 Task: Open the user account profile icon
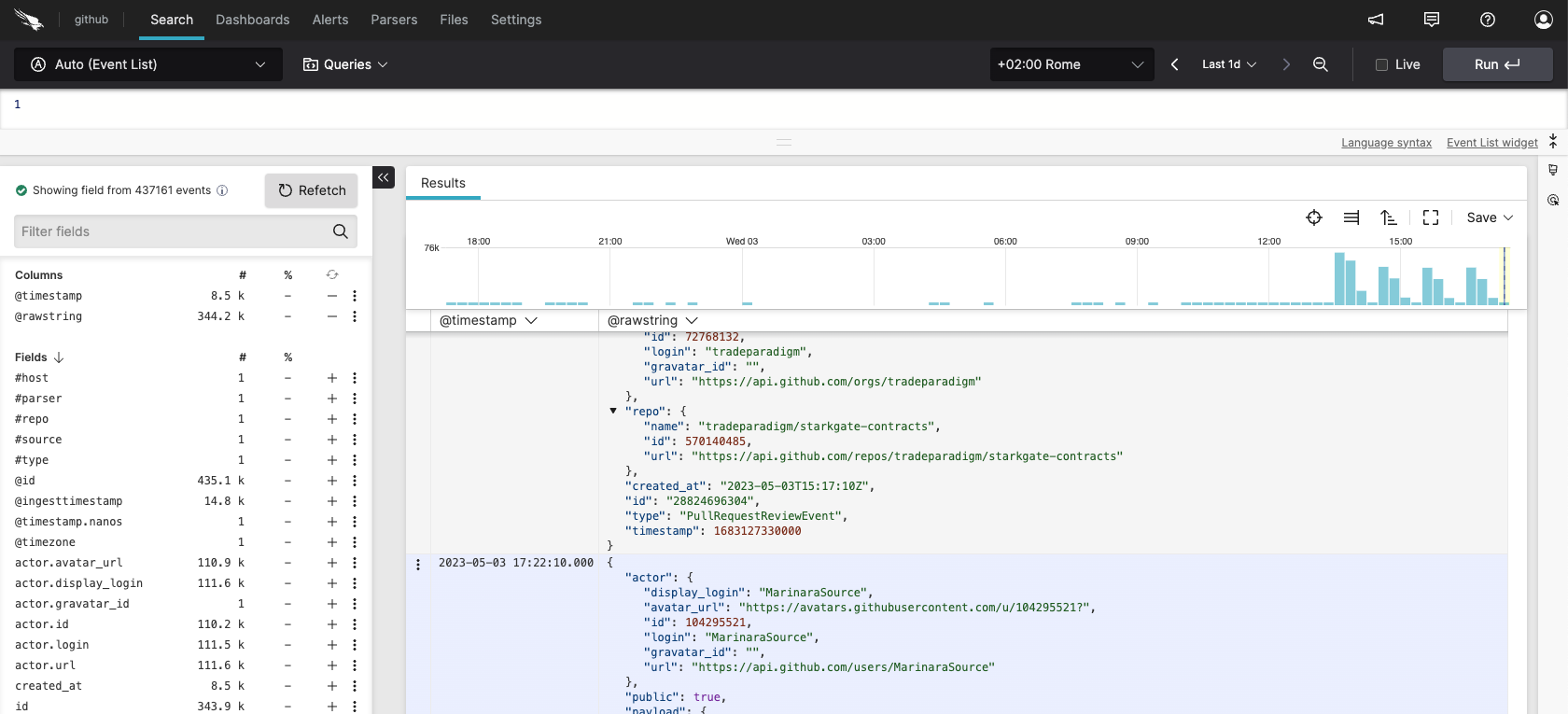[x=1544, y=20]
